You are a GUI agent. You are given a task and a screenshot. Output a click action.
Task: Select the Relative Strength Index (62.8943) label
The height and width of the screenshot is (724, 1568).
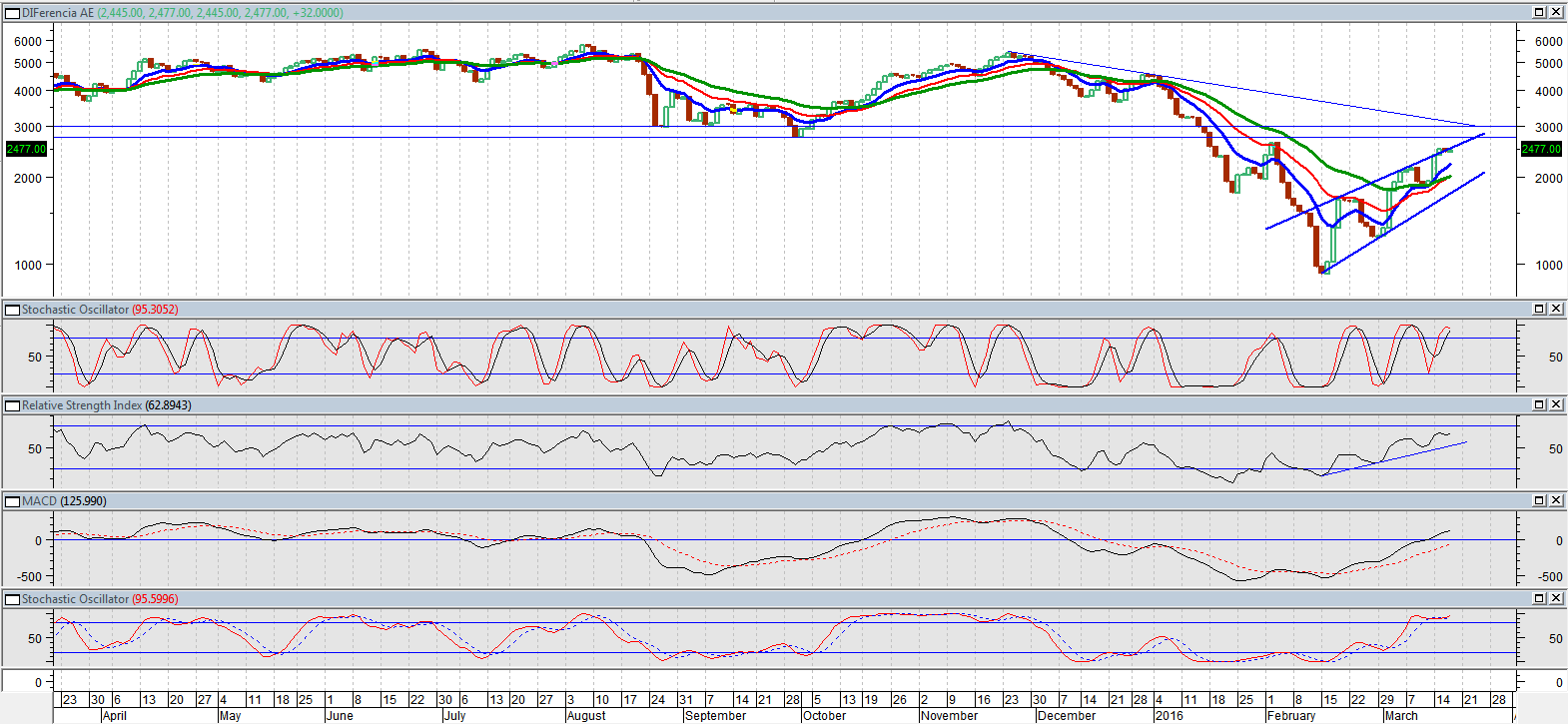[106, 405]
